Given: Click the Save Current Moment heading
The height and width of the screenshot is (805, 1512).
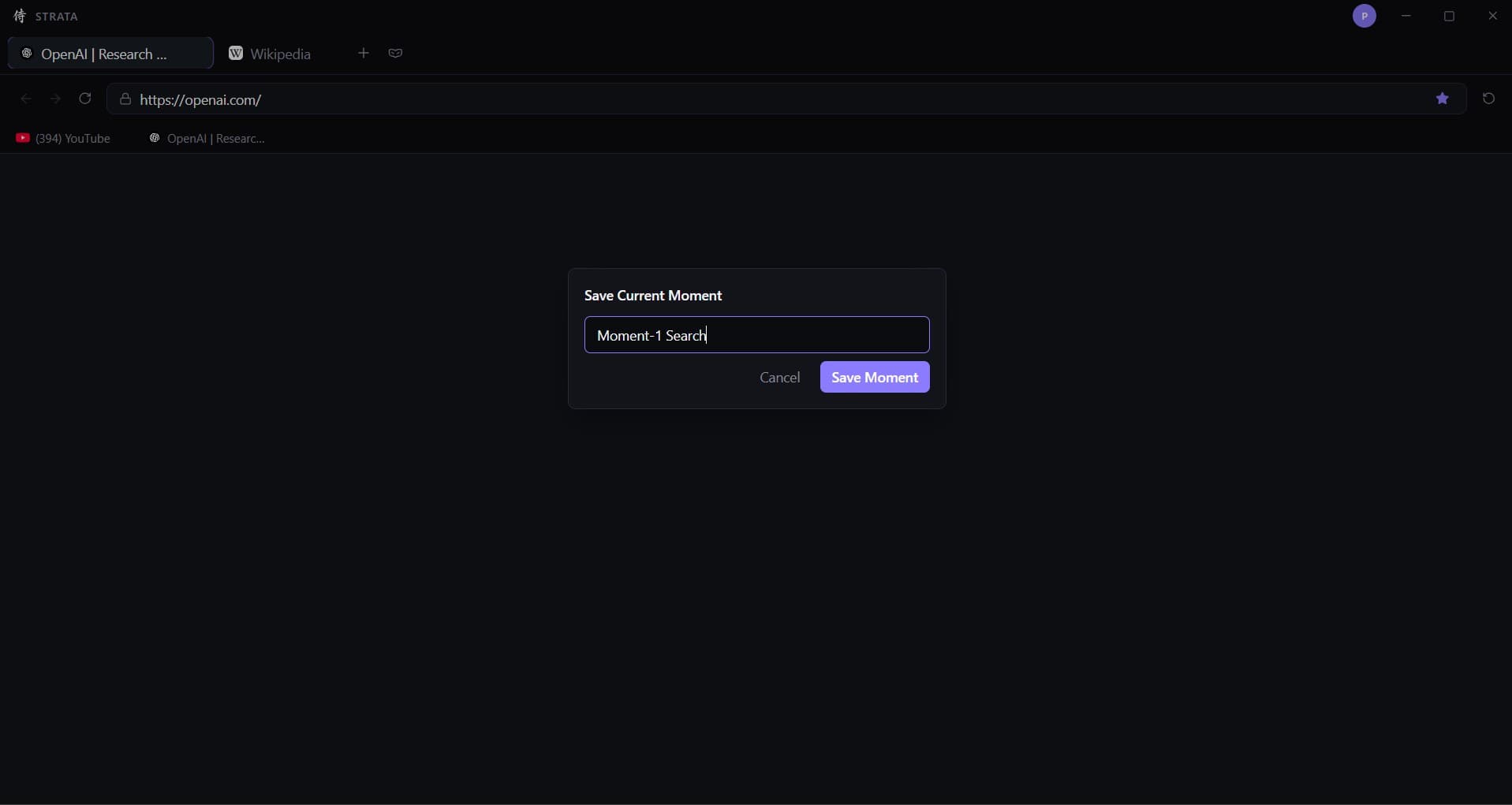Looking at the screenshot, I should pyautogui.click(x=653, y=296).
